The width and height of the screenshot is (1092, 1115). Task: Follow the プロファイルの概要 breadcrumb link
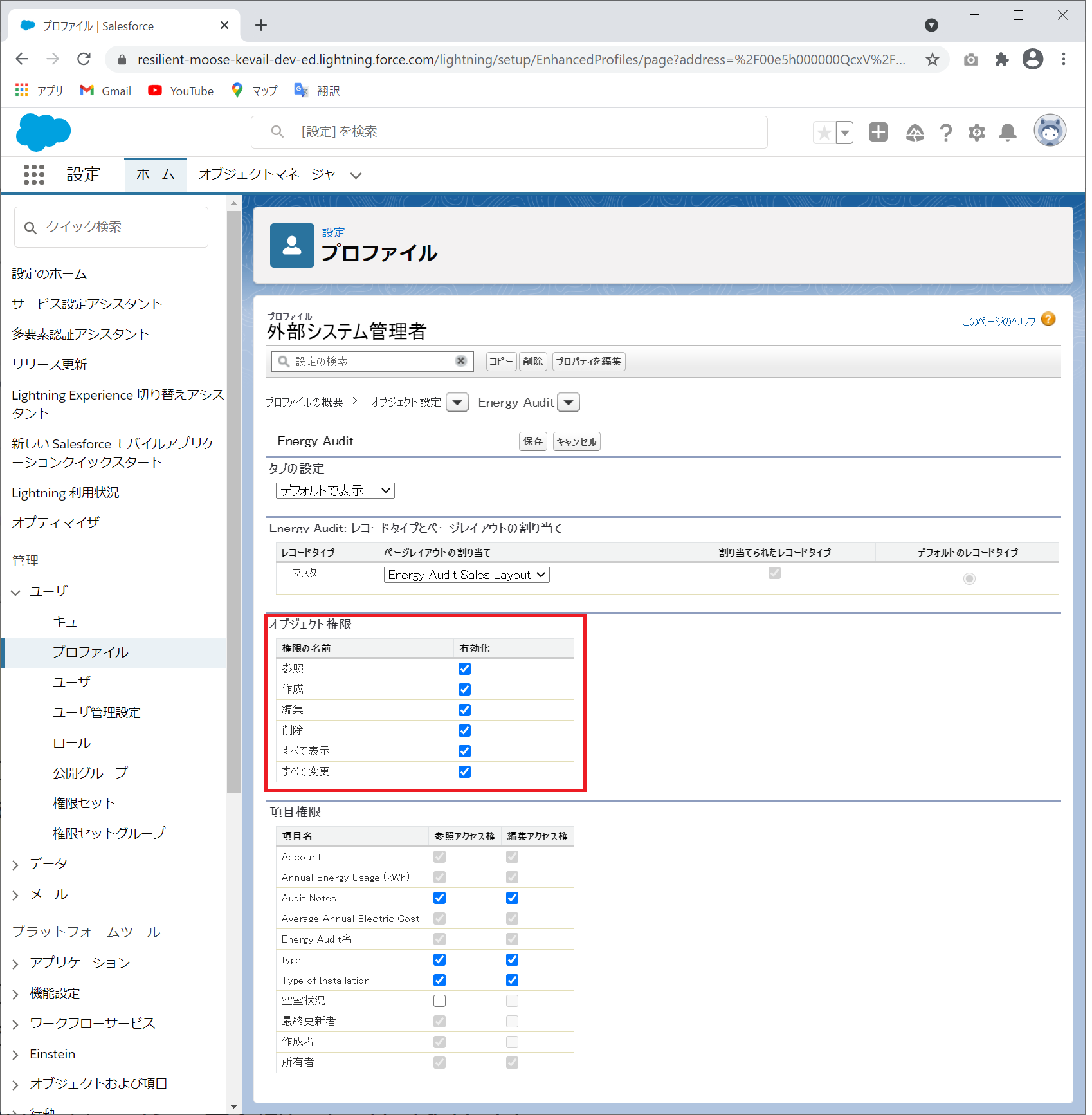(x=305, y=402)
